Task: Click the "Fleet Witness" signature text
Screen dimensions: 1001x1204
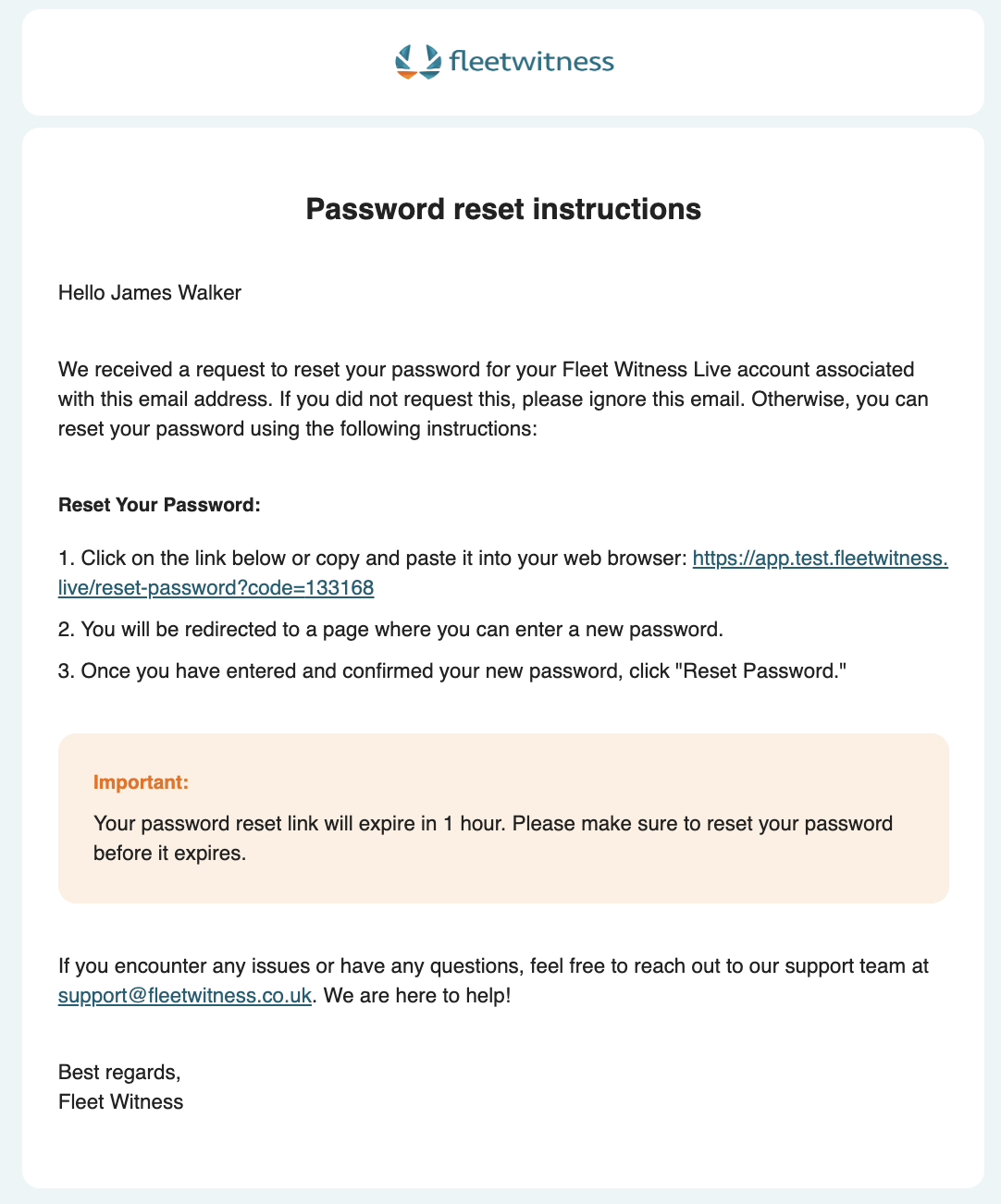Action: click(120, 1101)
